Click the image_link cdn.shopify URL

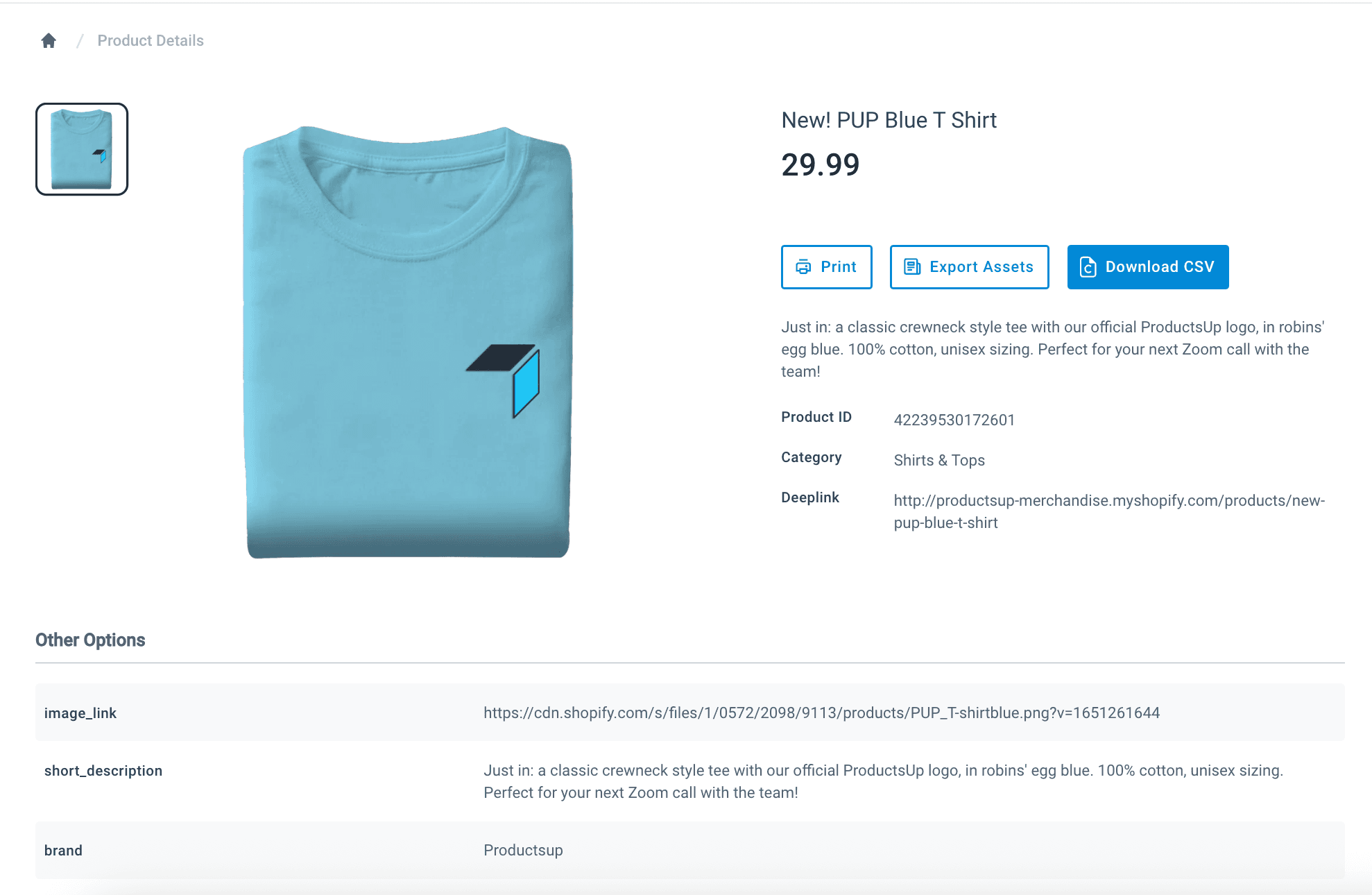click(x=821, y=713)
